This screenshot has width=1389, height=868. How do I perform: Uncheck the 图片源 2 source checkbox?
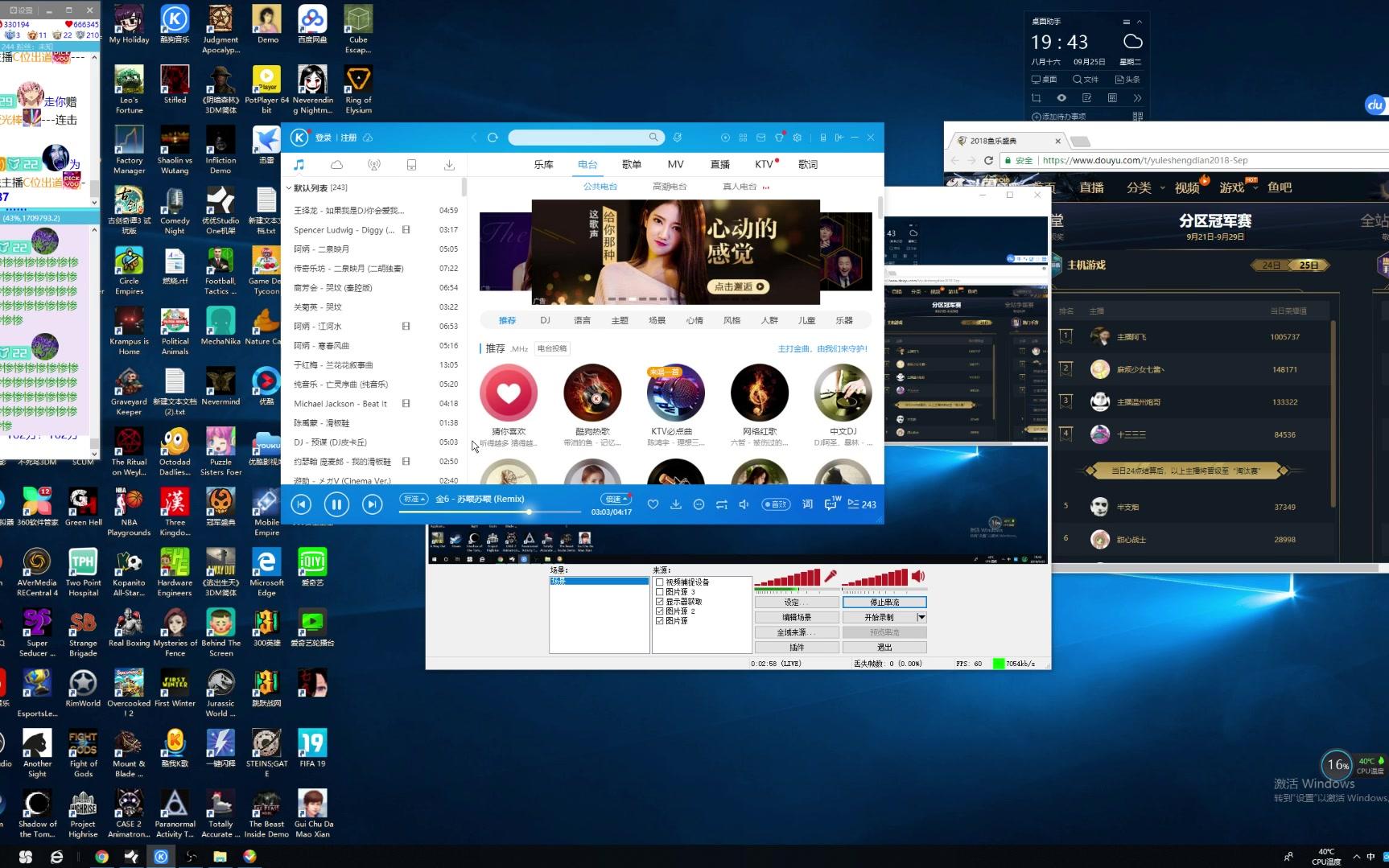[660, 611]
